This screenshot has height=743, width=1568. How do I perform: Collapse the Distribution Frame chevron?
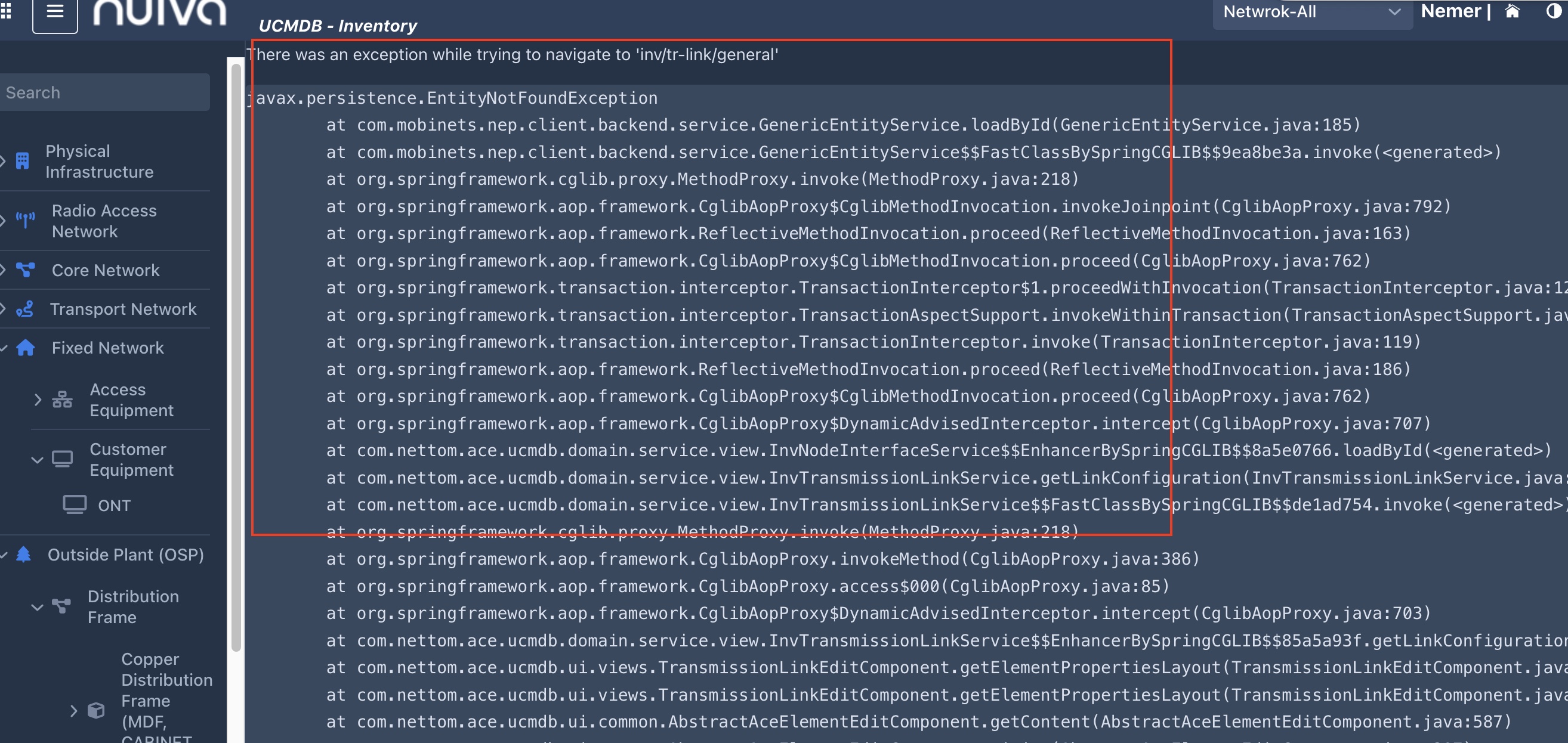pos(38,606)
